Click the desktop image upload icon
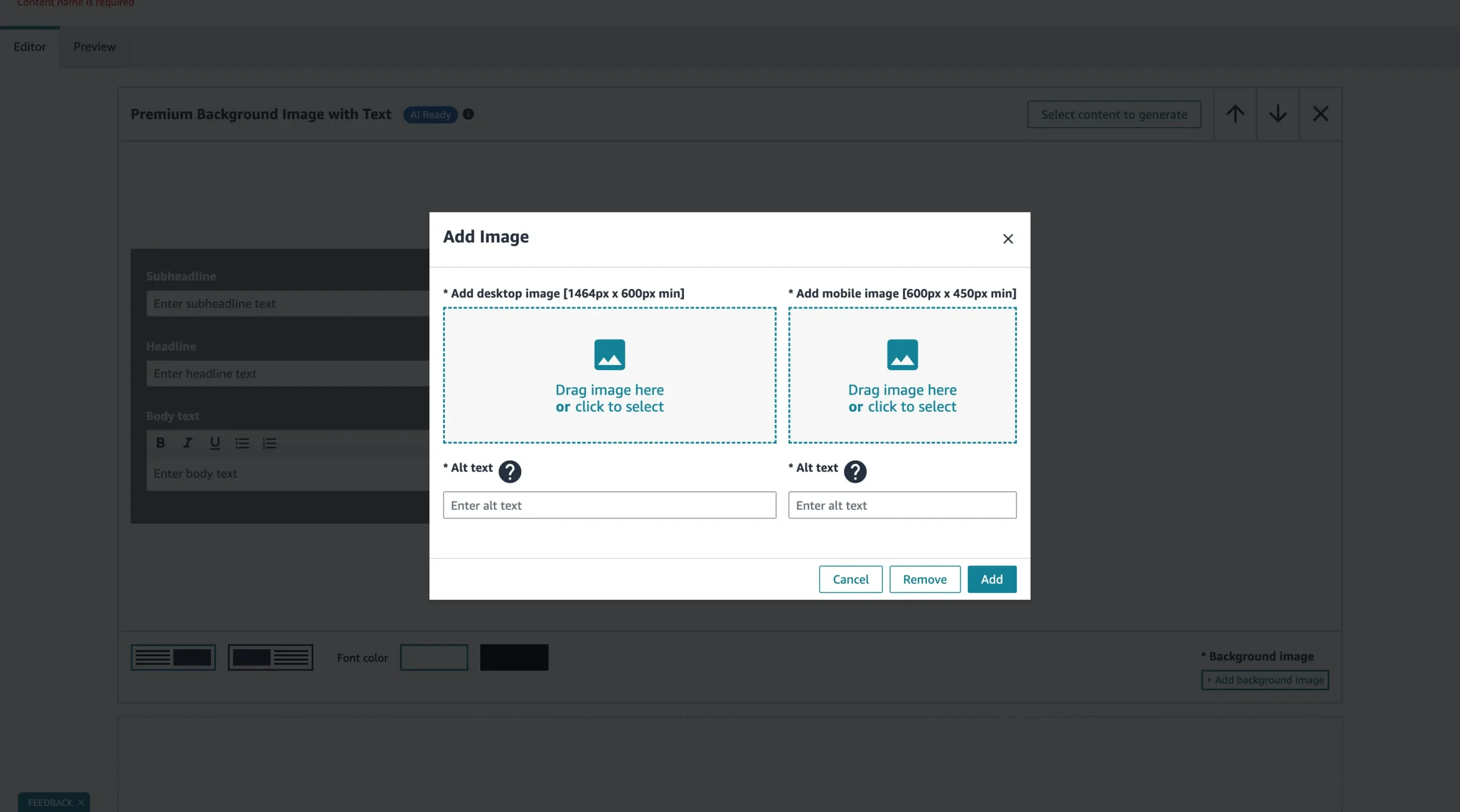The image size is (1460, 812). click(x=609, y=355)
